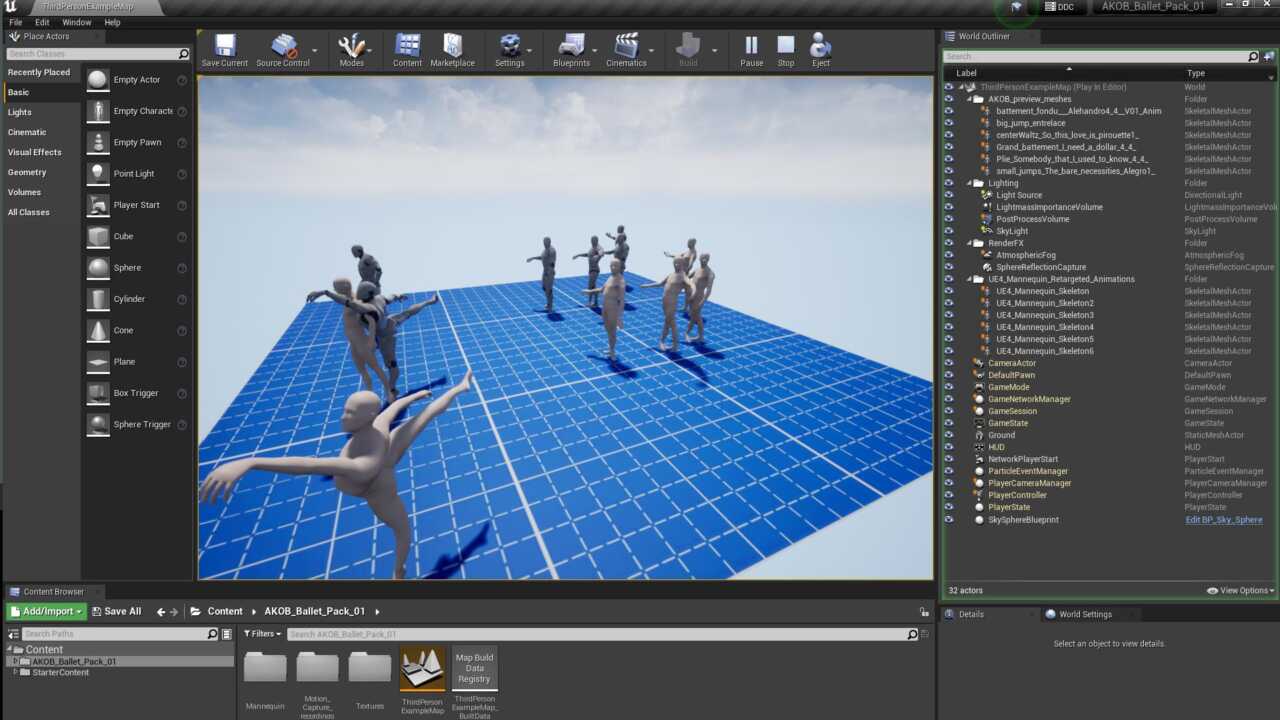Viewport: 1280px width, 720px height.
Task: Select the Sphere primitive
Action: [137, 267]
